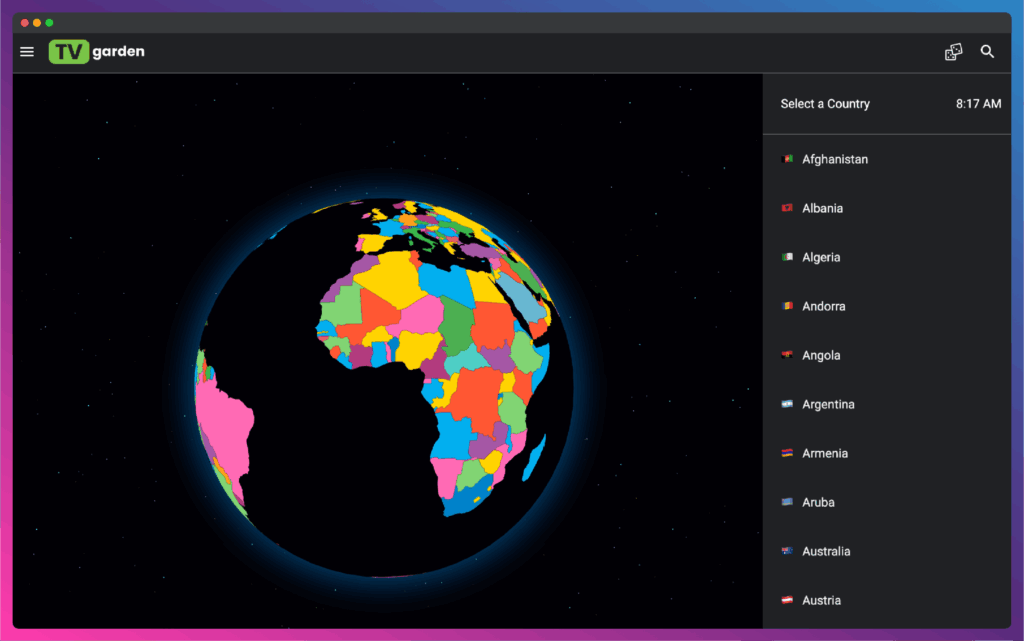Image resolution: width=1024 pixels, height=641 pixels.
Task: Select Afghanistan from the country list
Action: (x=887, y=159)
